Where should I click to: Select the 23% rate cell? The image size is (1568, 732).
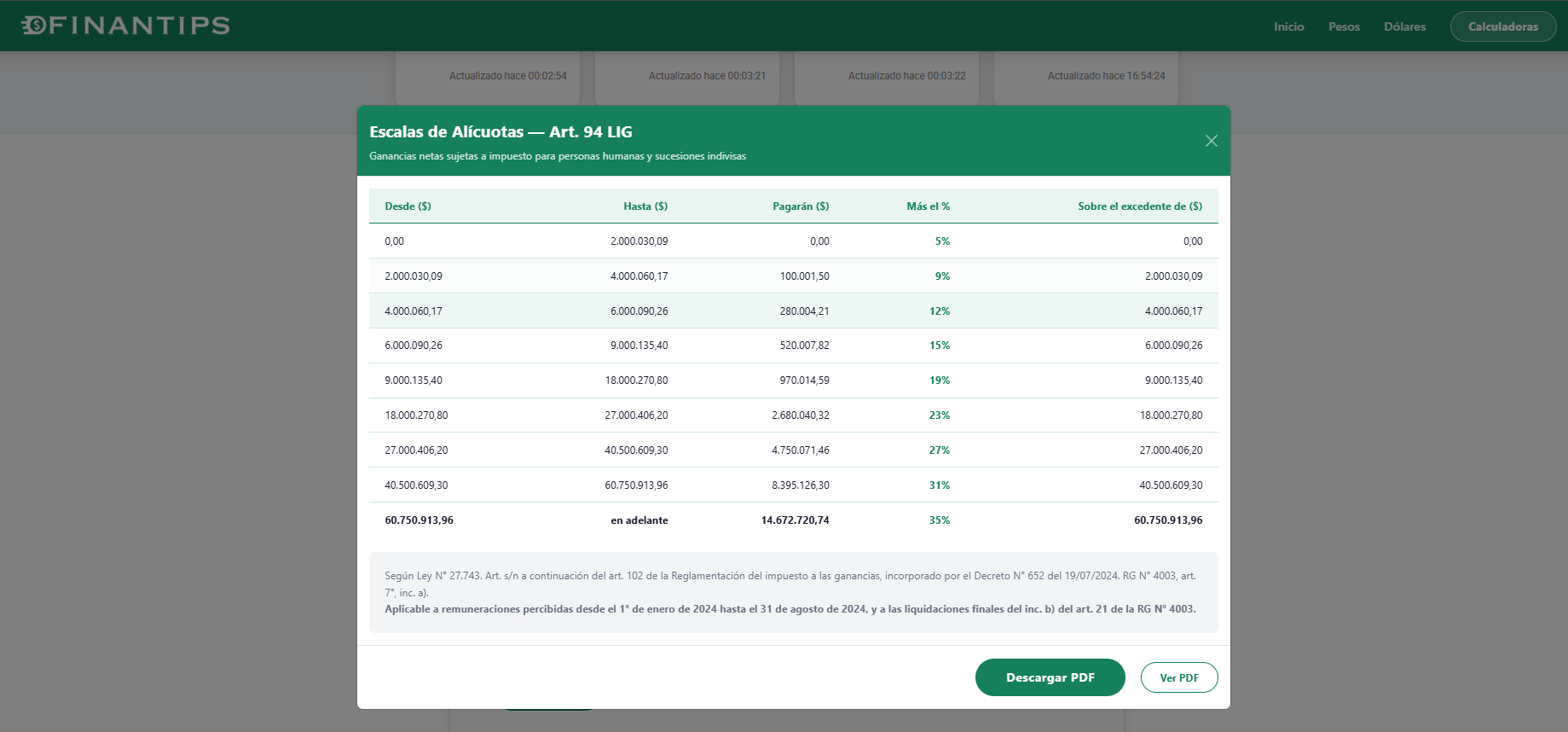940,415
